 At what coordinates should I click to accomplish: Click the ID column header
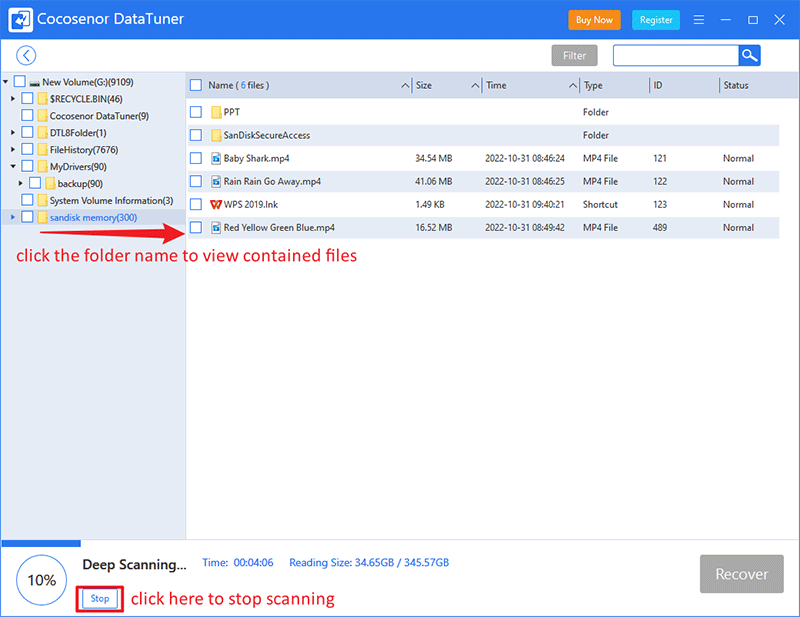coord(658,85)
